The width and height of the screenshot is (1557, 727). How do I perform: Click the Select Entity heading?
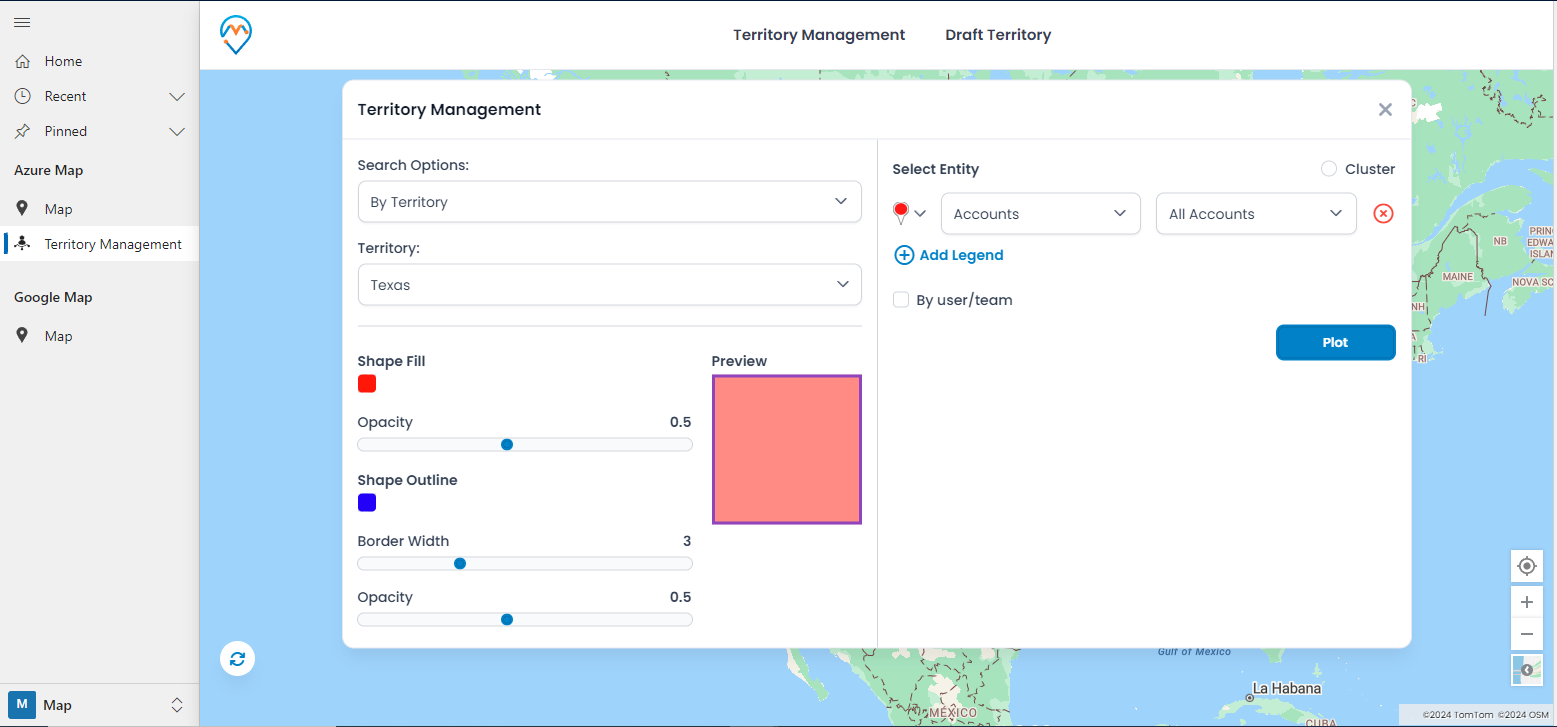click(x=936, y=169)
